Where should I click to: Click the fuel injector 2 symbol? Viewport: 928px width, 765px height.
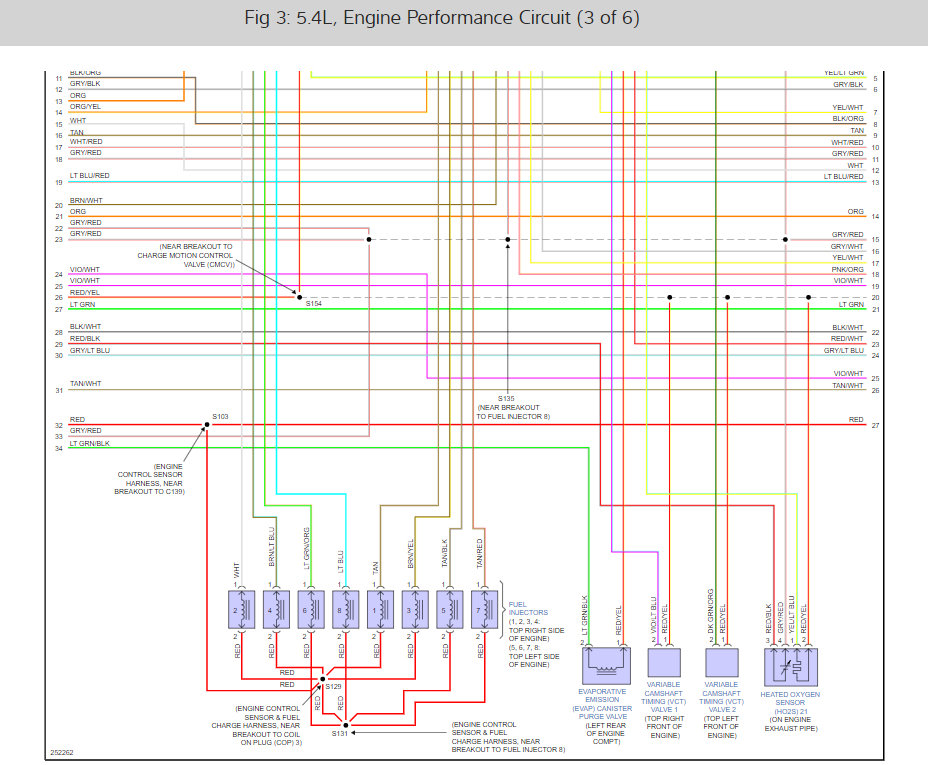click(241, 609)
